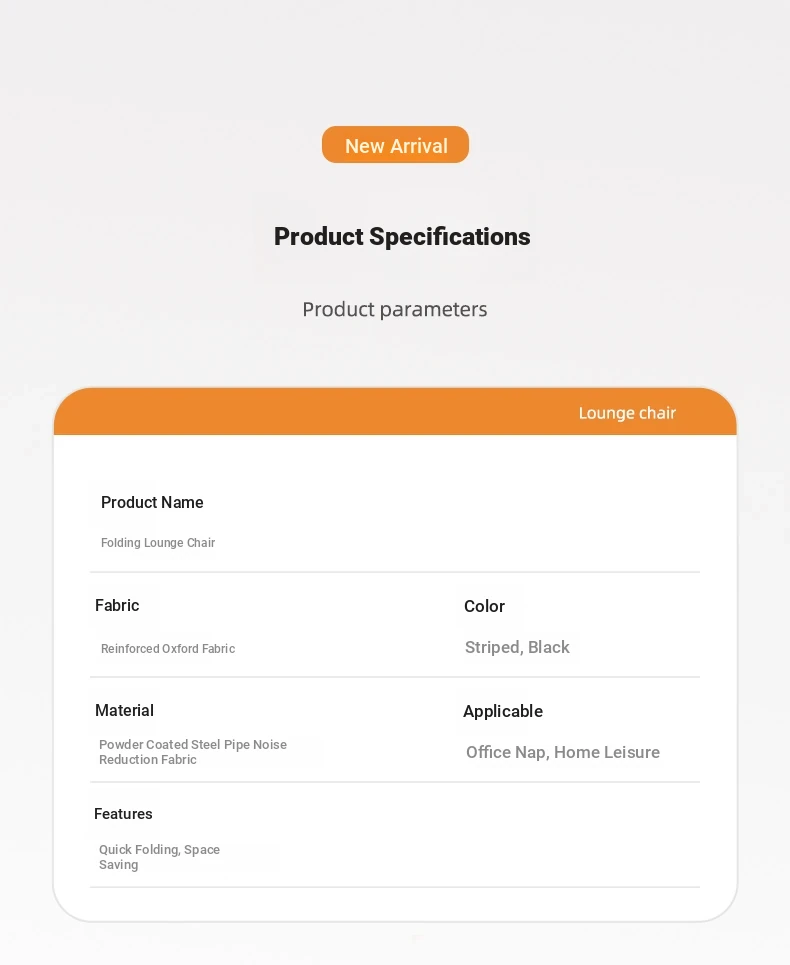Select the Folding Lounge Chair value

point(158,543)
